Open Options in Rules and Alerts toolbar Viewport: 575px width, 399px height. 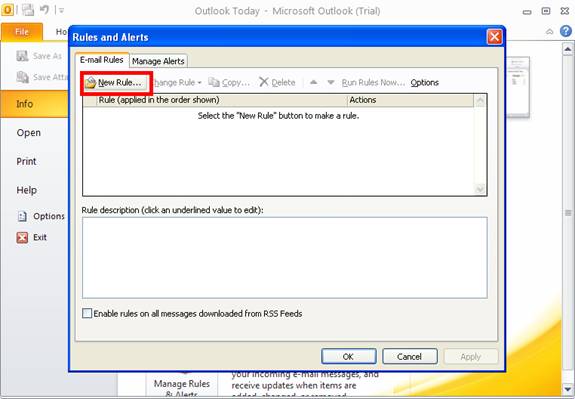click(x=425, y=83)
